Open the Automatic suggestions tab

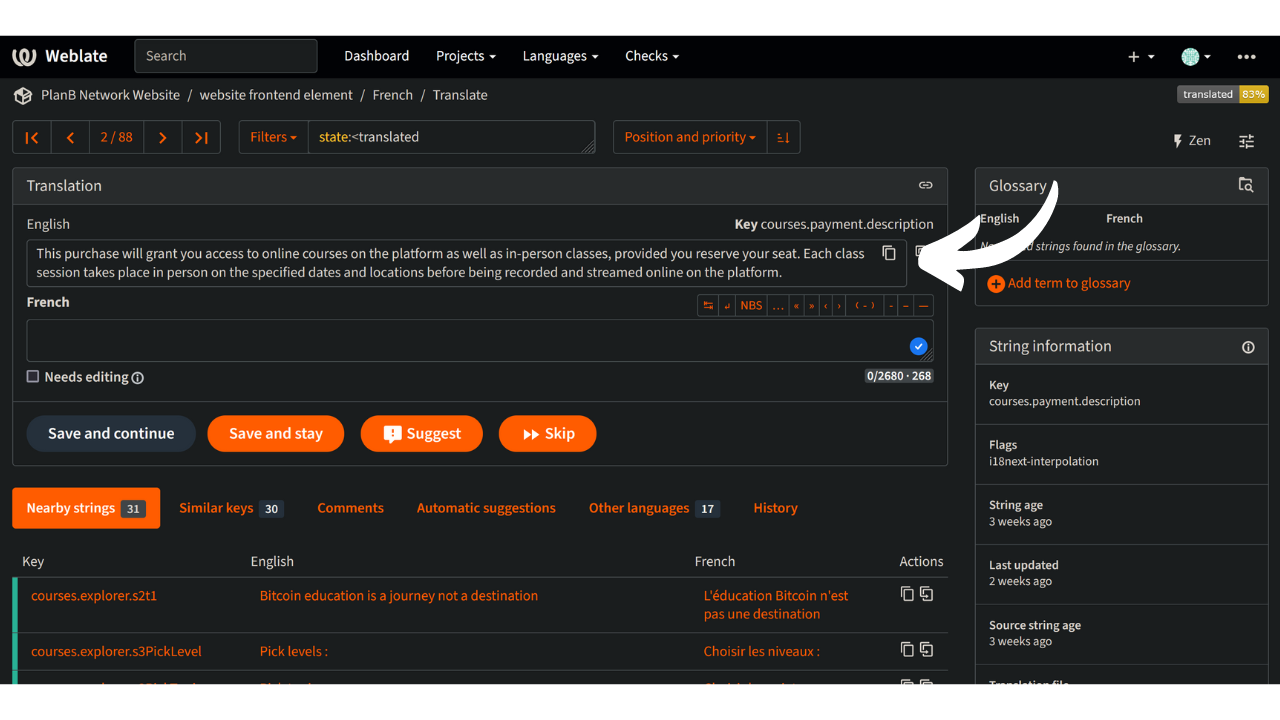[486, 508]
